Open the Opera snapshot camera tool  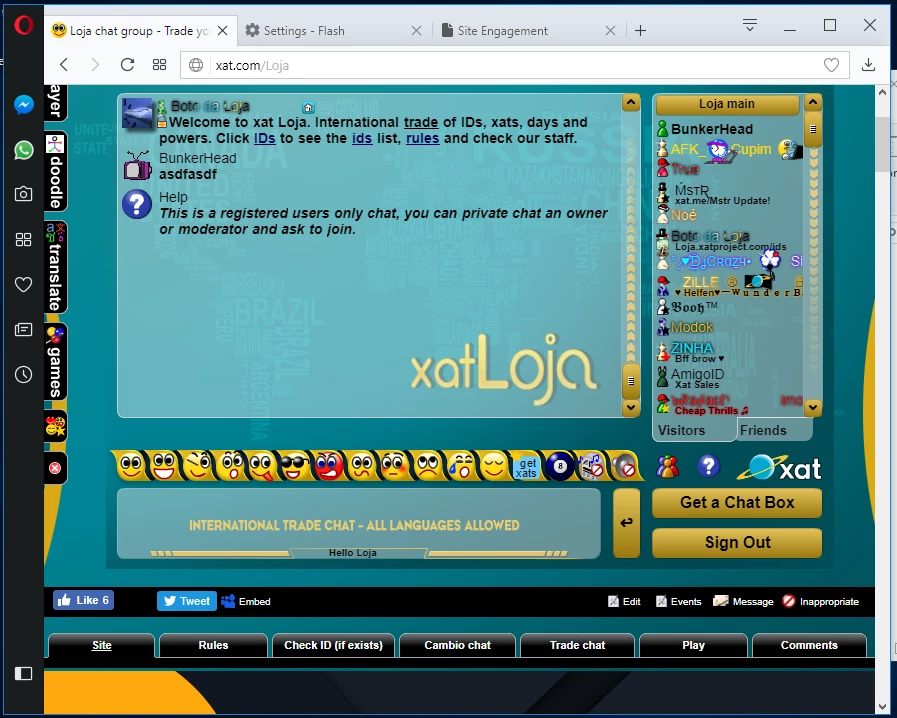[23, 194]
